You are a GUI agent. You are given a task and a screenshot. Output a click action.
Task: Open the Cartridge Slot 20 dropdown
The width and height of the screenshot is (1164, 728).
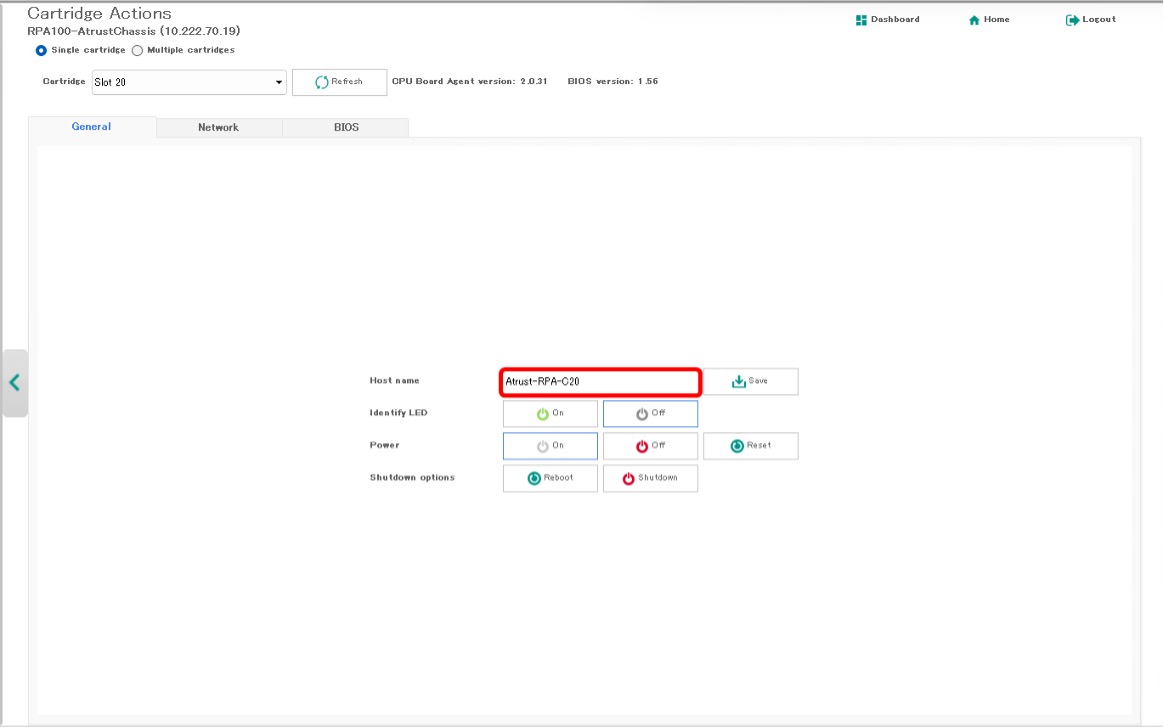(x=188, y=82)
